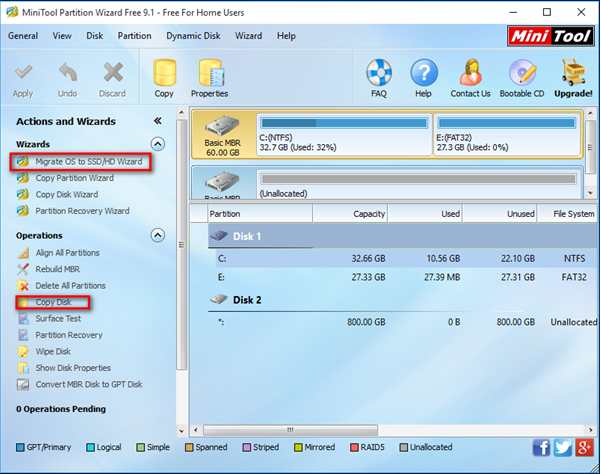
Task: Open the Facebook icon
Action: (x=541, y=448)
